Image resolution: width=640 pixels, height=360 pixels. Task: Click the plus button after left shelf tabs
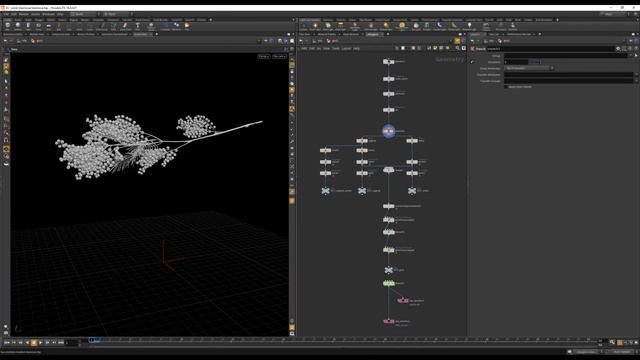point(211,20)
